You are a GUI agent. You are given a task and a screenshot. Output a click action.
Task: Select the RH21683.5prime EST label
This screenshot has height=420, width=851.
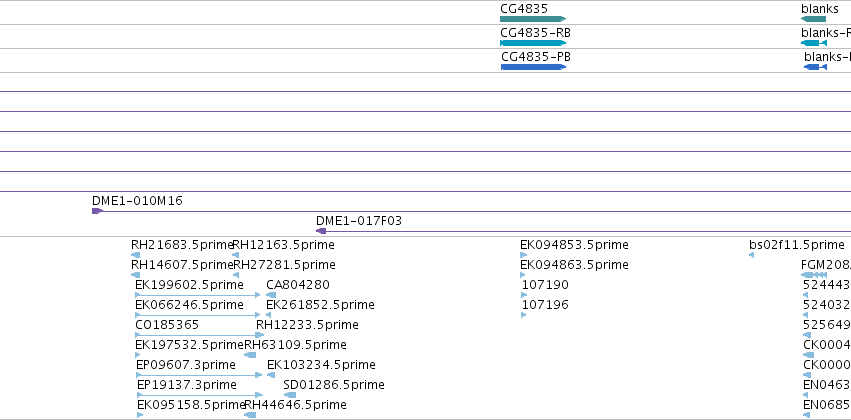click(182, 245)
